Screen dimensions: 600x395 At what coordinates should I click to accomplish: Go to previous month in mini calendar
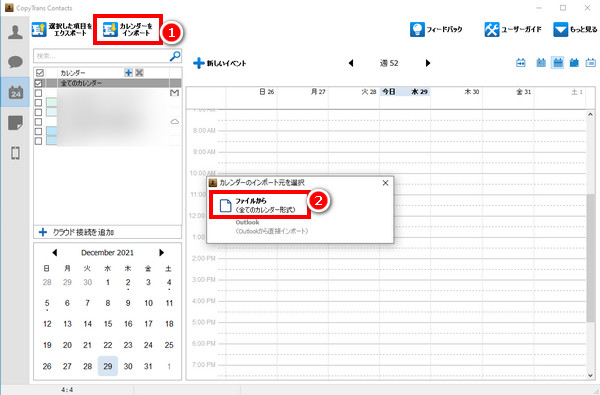pyautogui.click(x=55, y=253)
